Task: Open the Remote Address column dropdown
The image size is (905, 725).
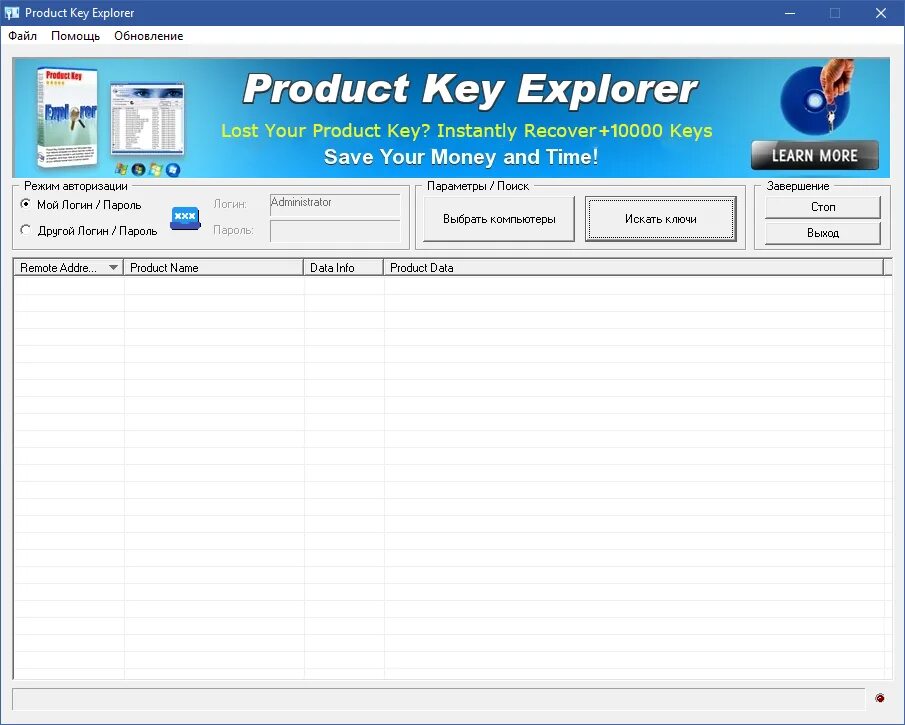Action: coord(113,267)
